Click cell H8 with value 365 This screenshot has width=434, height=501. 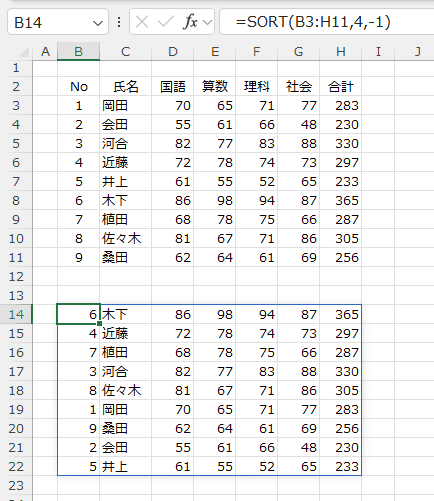(340, 200)
